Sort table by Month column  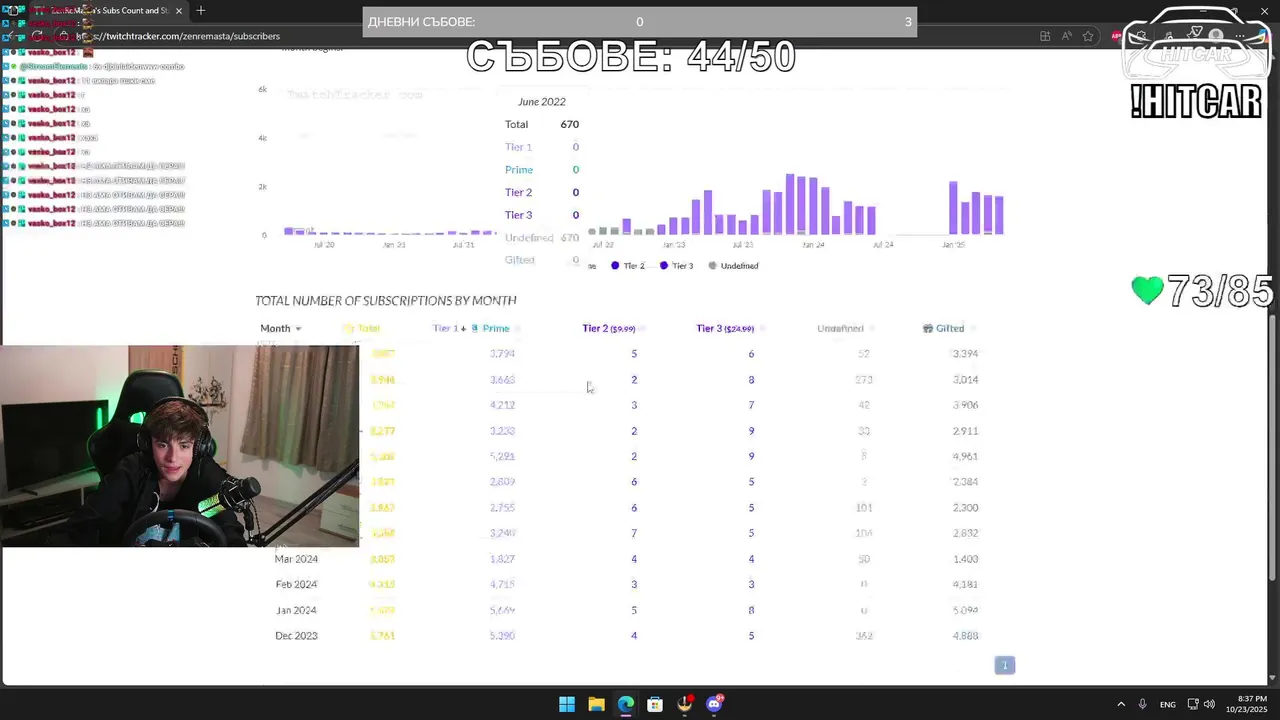tap(280, 328)
